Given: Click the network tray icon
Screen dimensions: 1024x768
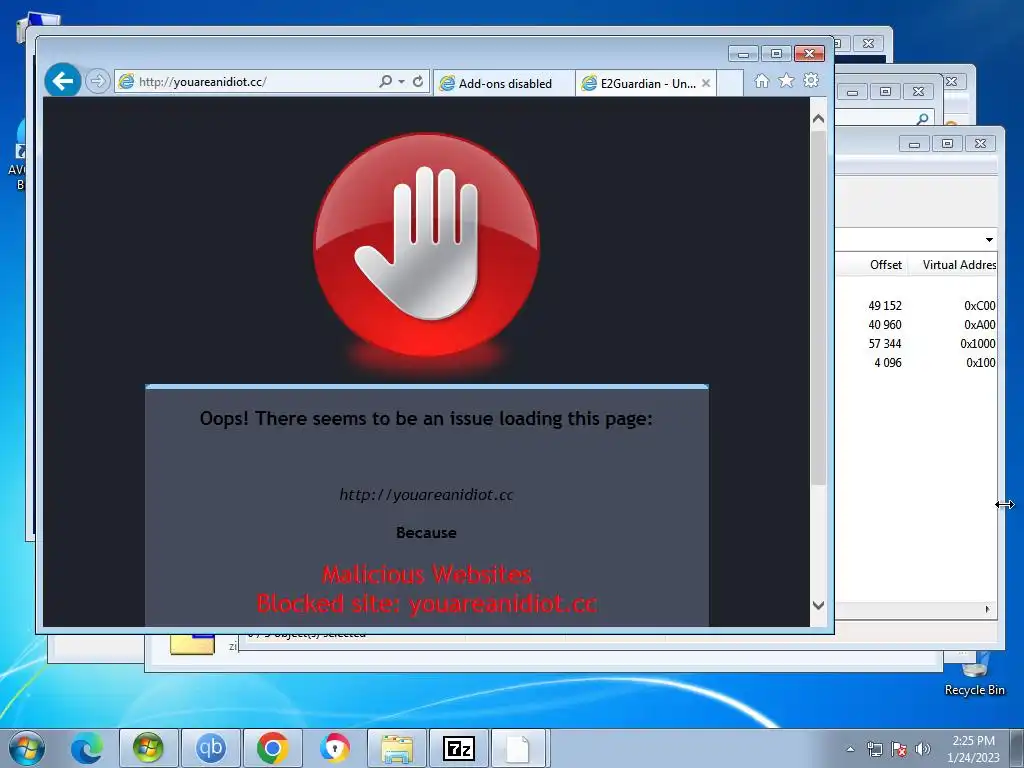Looking at the screenshot, I should (x=874, y=749).
